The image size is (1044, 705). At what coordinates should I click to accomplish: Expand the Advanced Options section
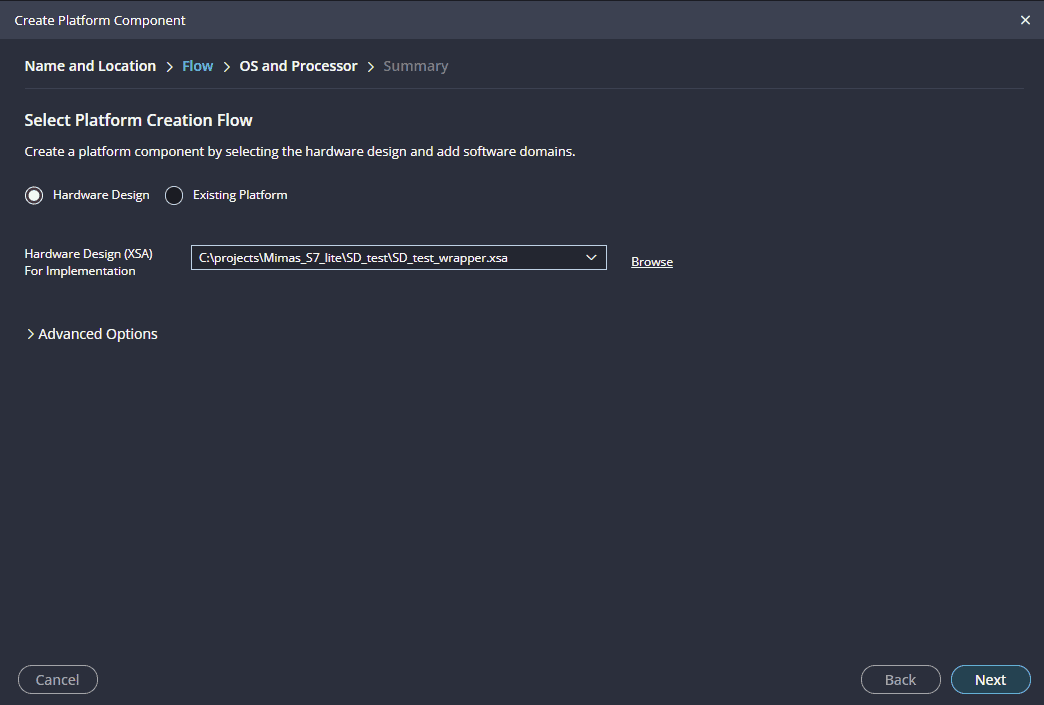tap(92, 334)
